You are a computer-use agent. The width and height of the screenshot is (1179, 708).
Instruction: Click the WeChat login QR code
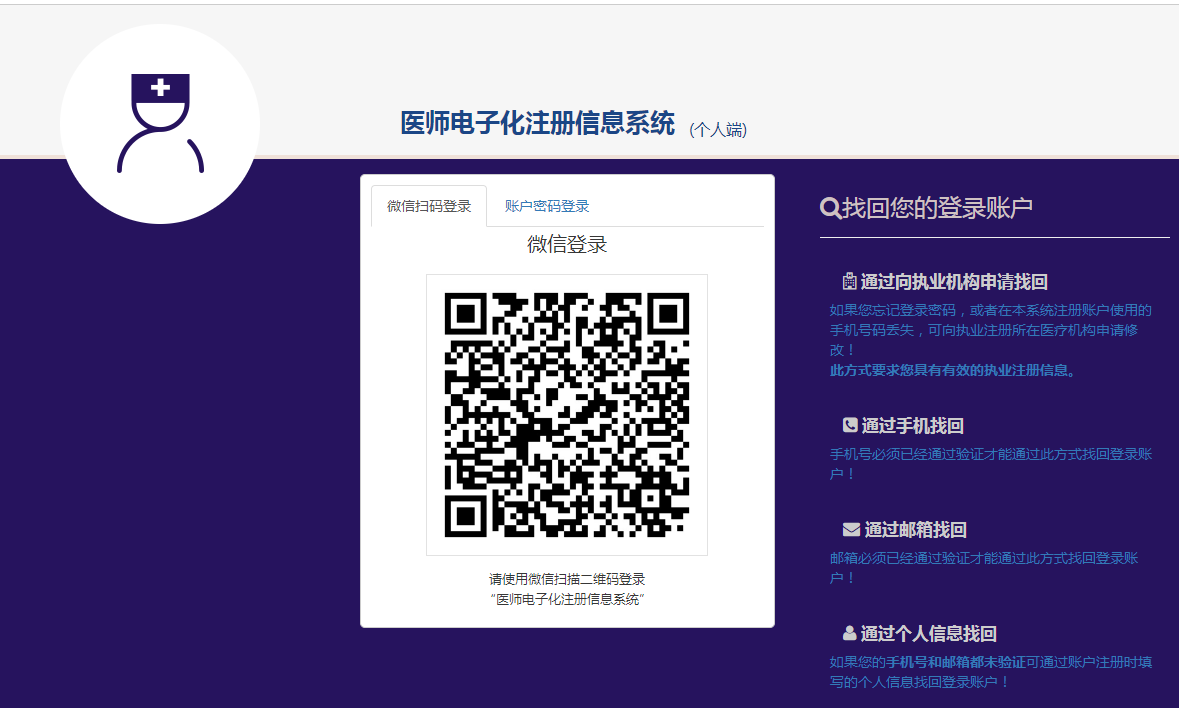(567, 415)
